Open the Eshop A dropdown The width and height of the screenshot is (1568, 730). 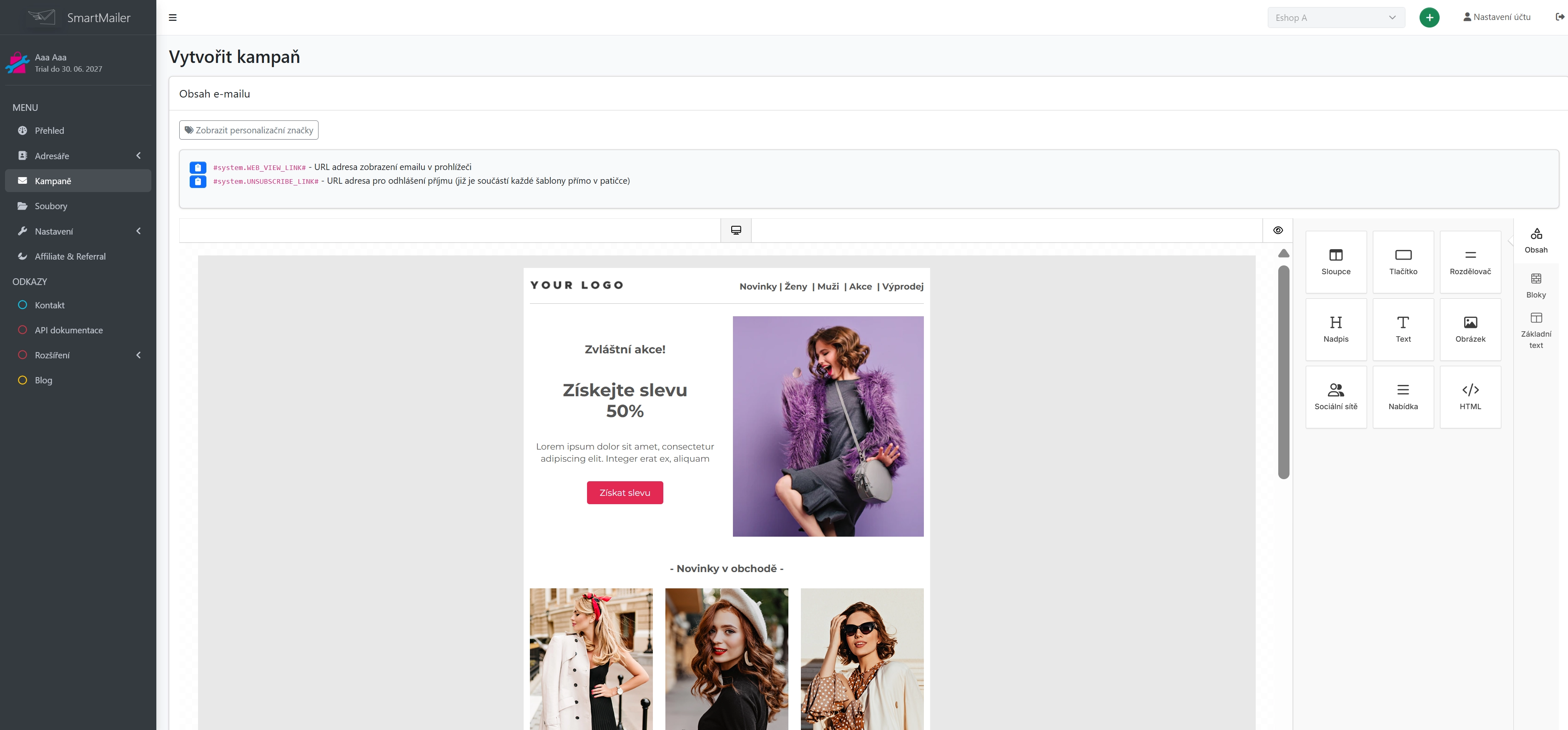[1335, 17]
